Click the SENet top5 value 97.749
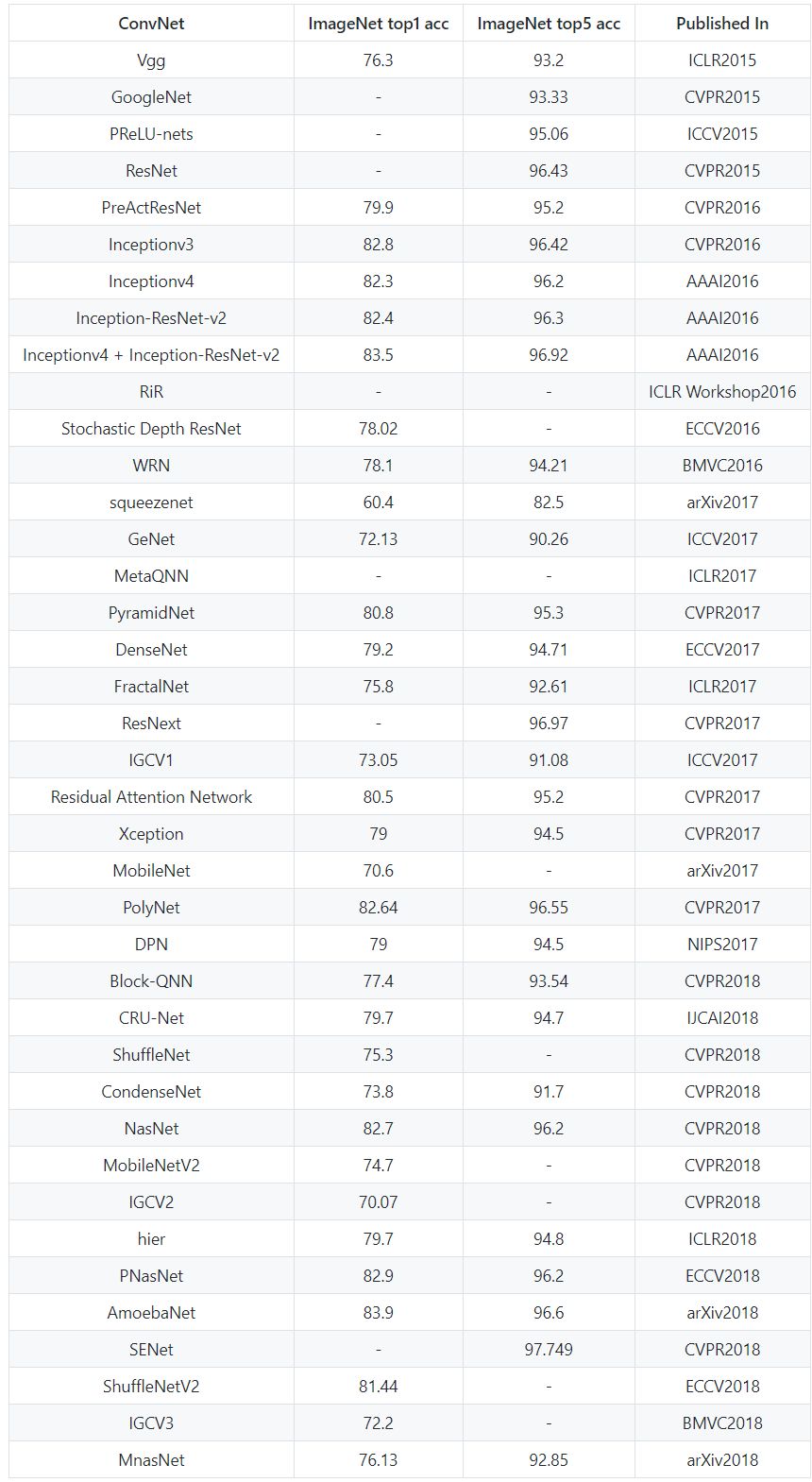 [549, 1350]
